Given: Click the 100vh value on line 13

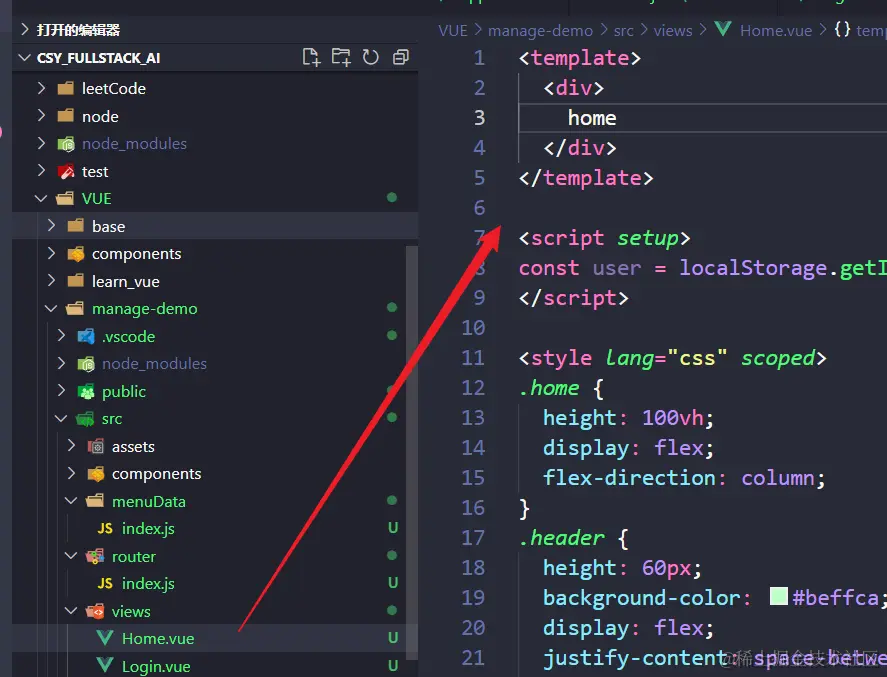Looking at the screenshot, I should [x=673, y=418].
